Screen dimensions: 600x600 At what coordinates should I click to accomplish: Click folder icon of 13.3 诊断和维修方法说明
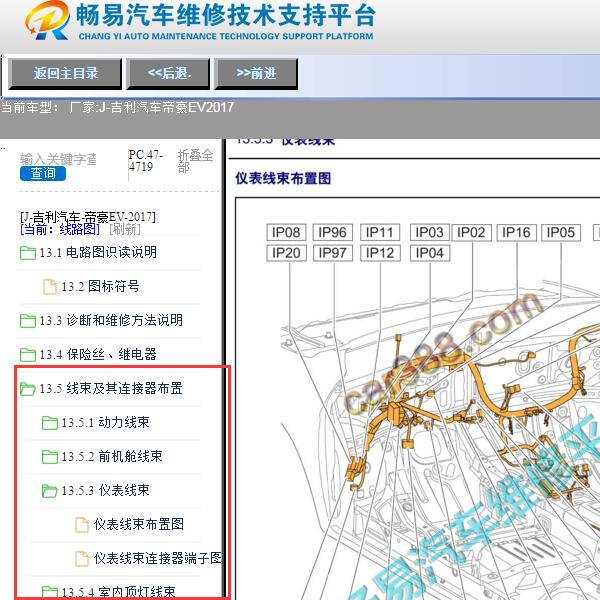click(x=28, y=321)
